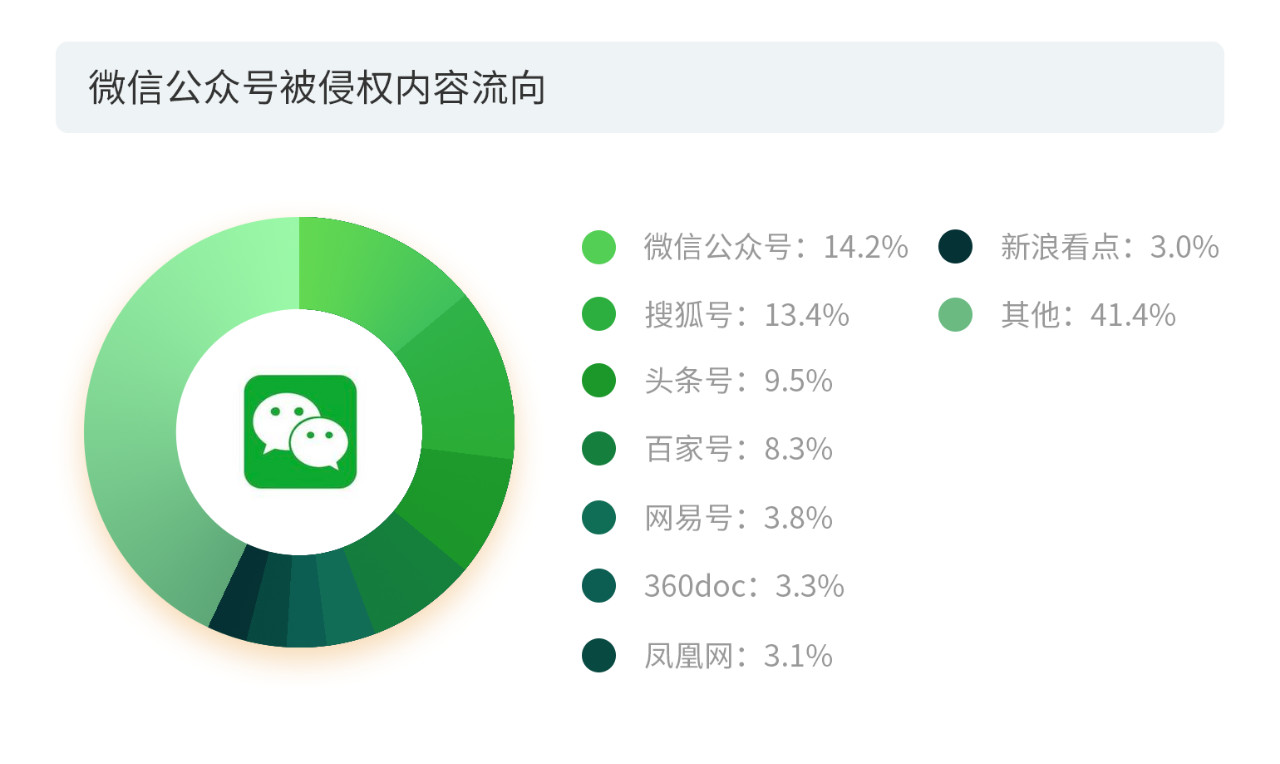Viewport: 1280px width, 764px height.
Task: Select the 360doc: 3.3% legend label
Action: click(x=744, y=586)
